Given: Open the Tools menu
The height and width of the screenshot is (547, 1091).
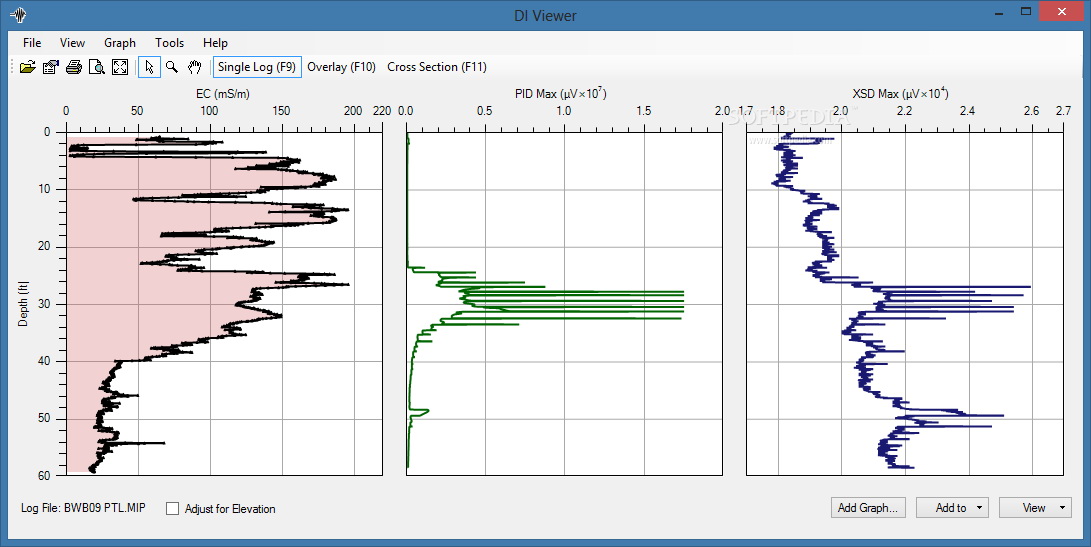Looking at the screenshot, I should point(169,42).
